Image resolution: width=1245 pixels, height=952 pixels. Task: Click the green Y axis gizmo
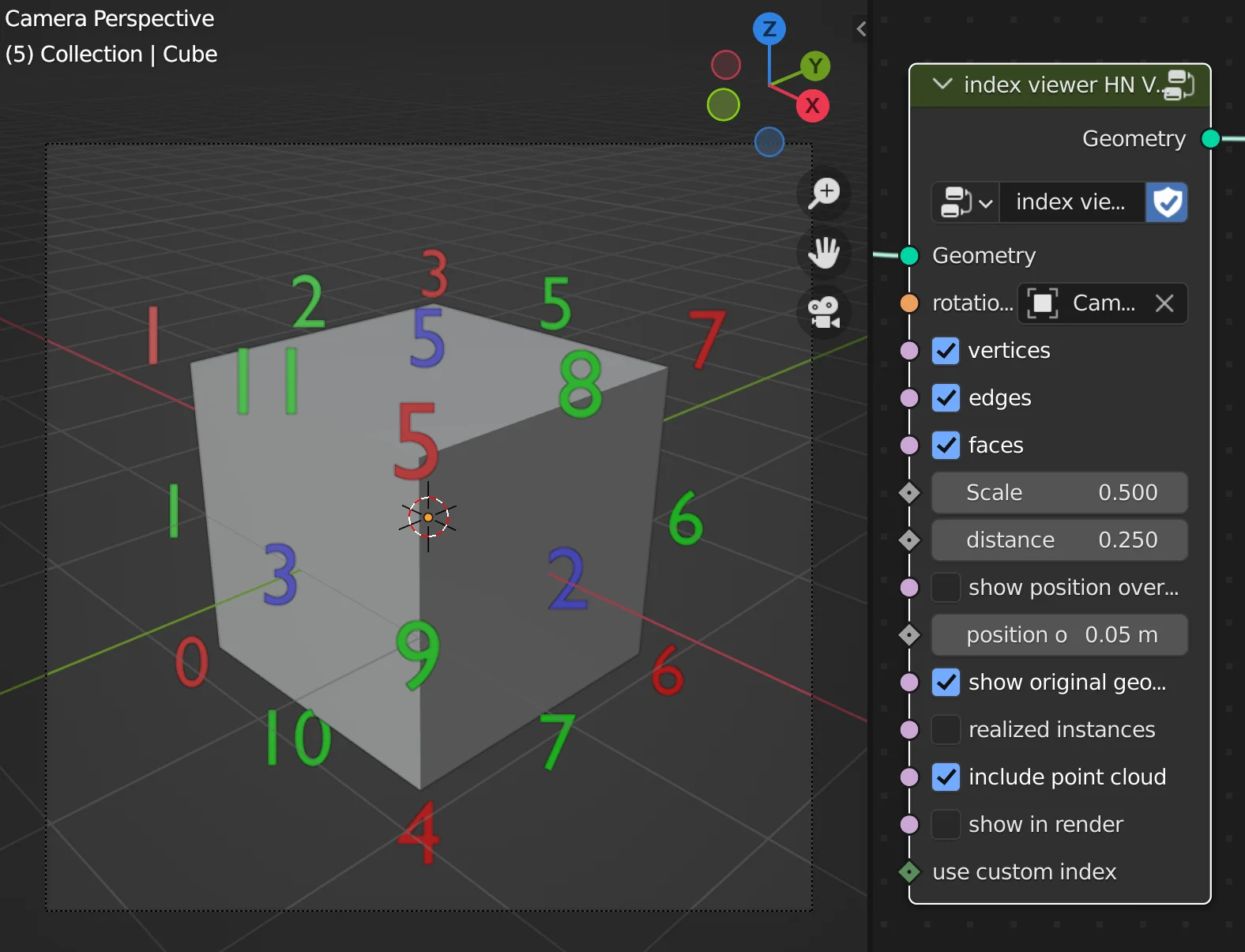(x=815, y=66)
